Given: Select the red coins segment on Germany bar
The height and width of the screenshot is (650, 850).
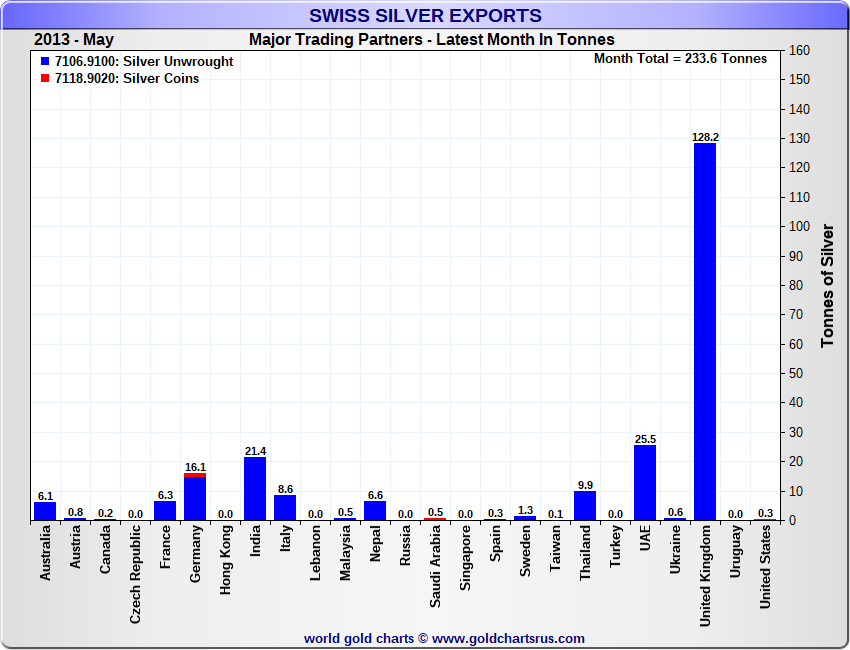Looking at the screenshot, I should point(195,476).
